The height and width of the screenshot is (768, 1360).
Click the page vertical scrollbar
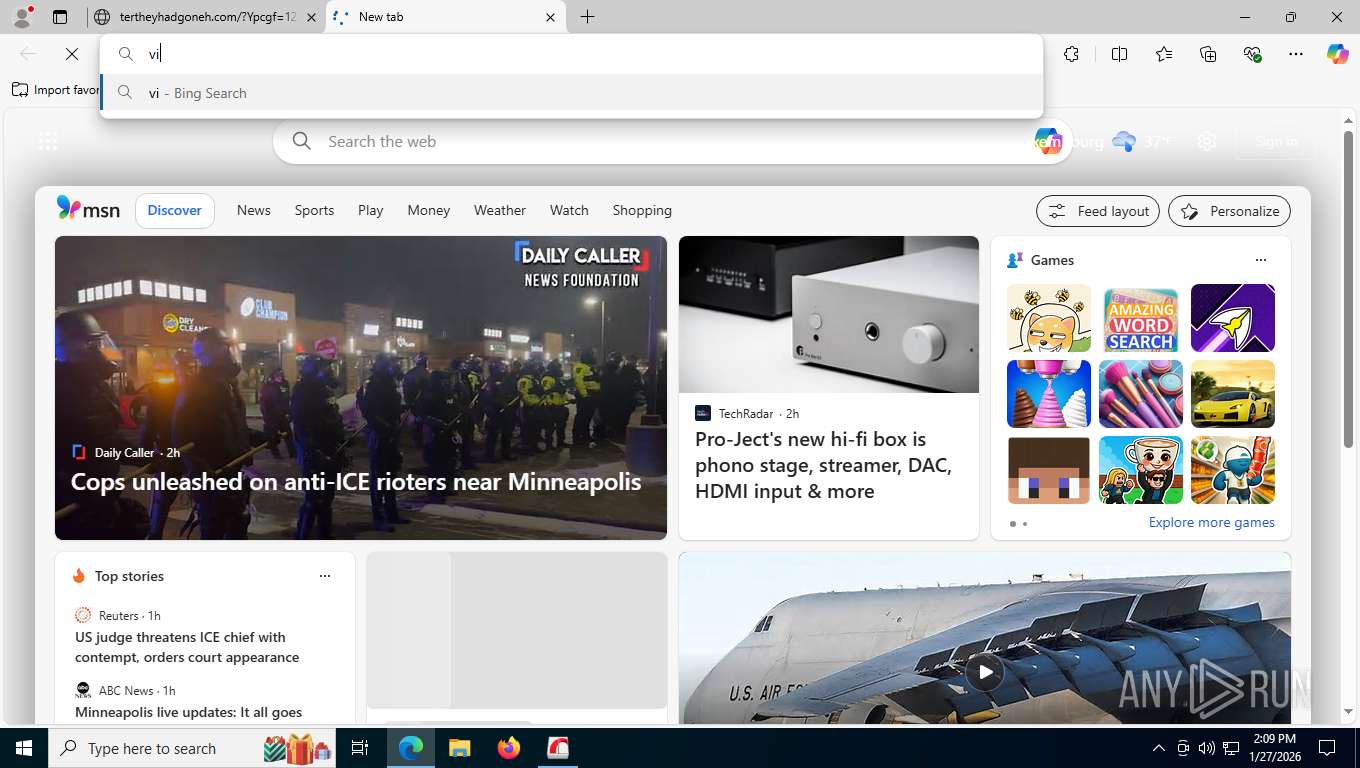[1348, 290]
